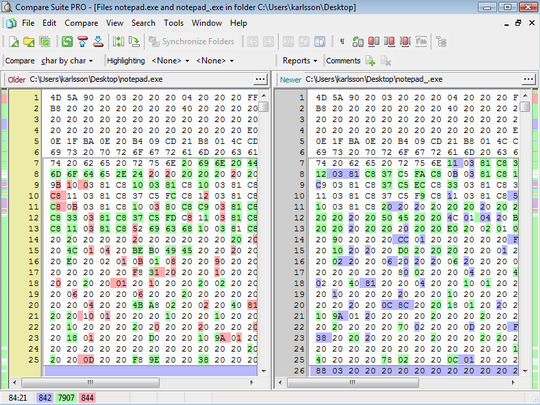This screenshot has width=540, height=405.
Task: Click the green 7907 status count
Action: coord(66,398)
